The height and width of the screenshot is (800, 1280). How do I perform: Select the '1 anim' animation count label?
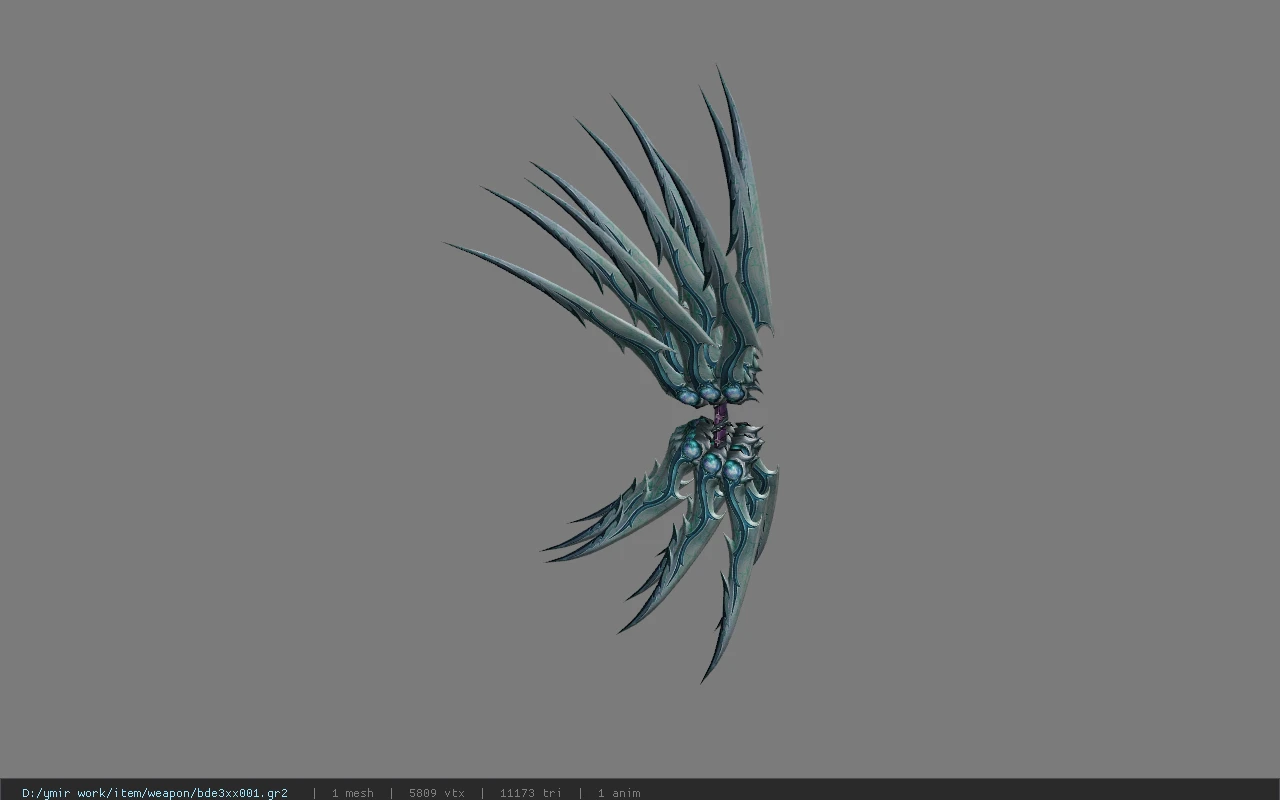click(619, 793)
